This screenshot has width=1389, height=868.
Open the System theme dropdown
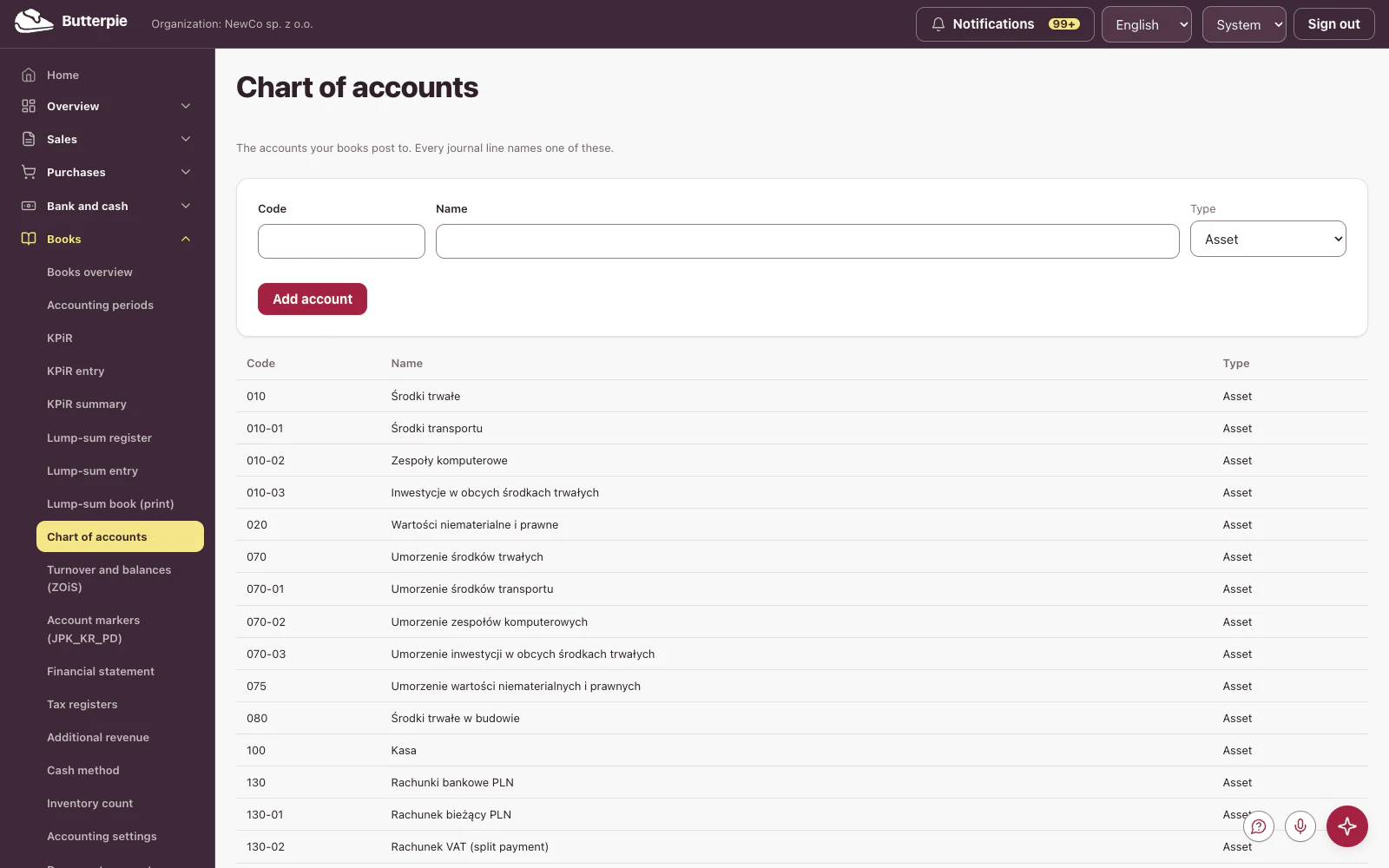point(1244,24)
